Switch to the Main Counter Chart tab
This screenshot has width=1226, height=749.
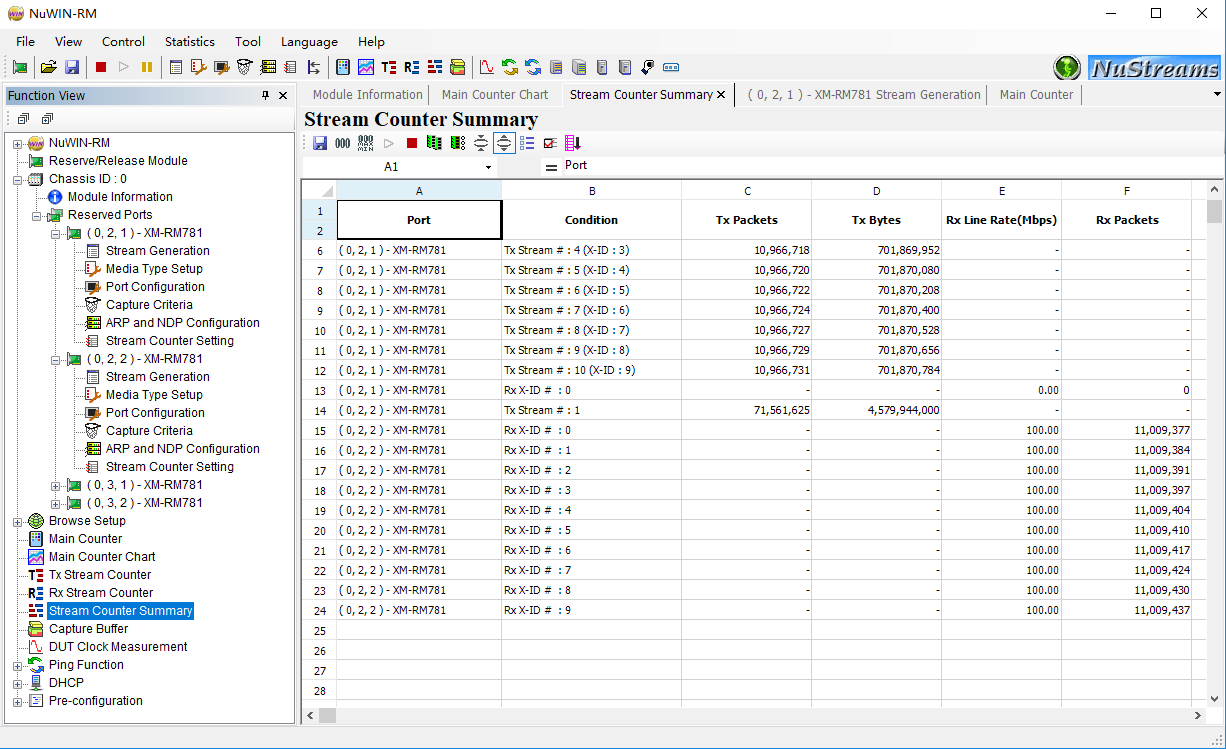point(495,95)
